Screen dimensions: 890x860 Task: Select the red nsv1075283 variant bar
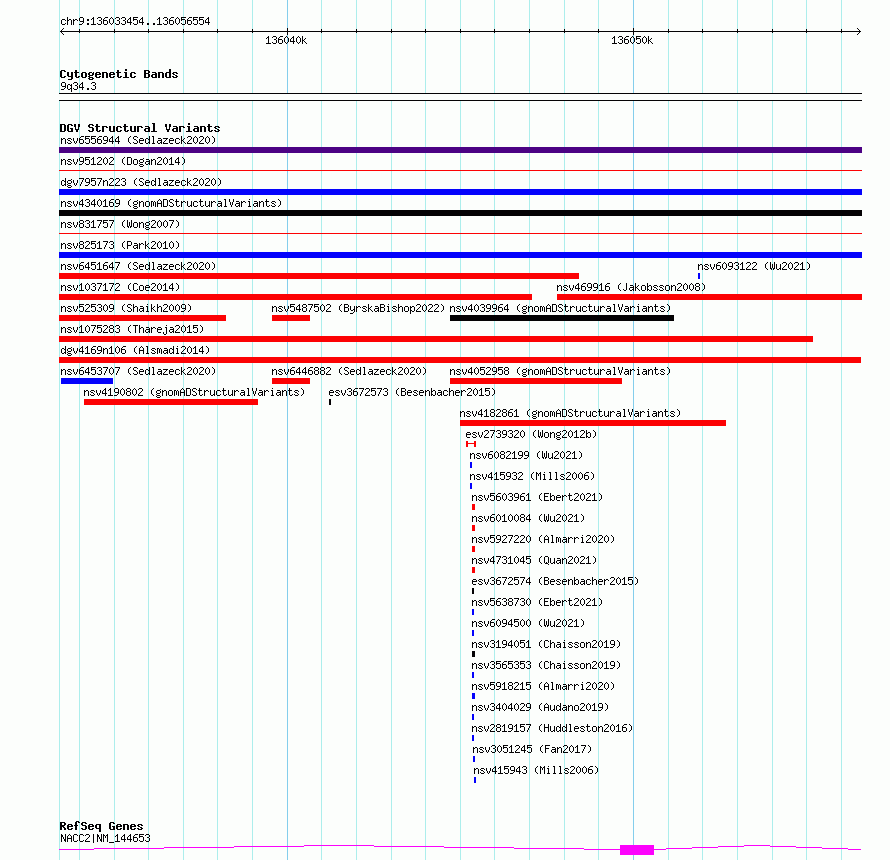coord(436,339)
